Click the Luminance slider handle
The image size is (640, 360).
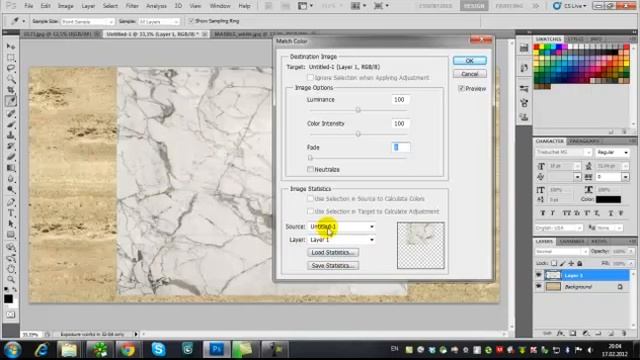358,110
